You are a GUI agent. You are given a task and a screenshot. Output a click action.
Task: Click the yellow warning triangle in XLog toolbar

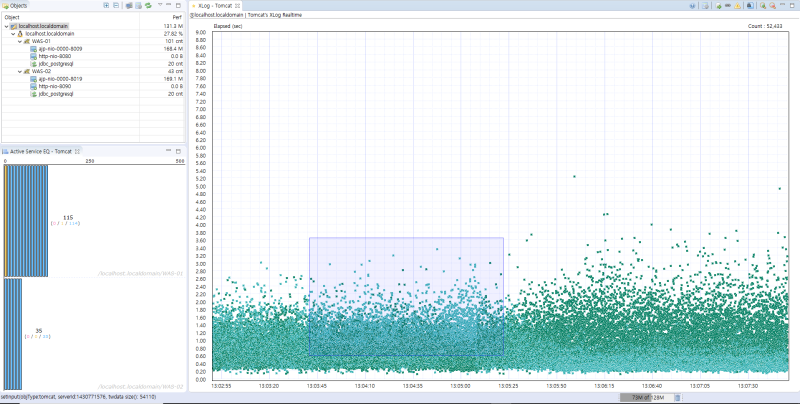point(737,6)
